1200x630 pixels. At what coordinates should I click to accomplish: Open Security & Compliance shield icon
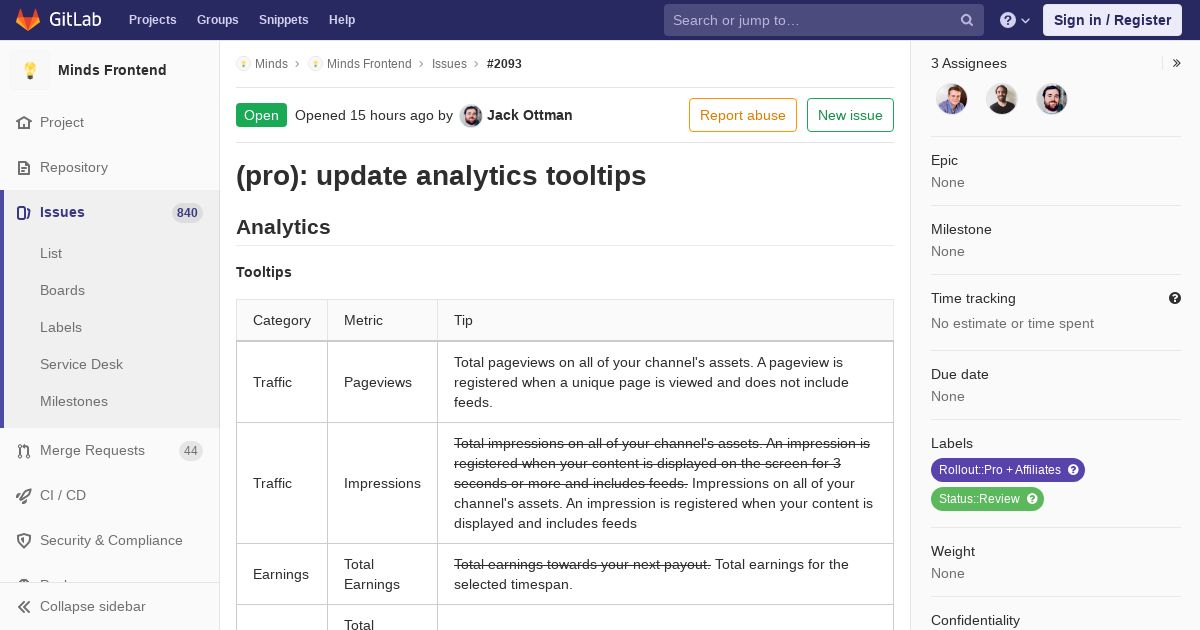click(x=24, y=541)
